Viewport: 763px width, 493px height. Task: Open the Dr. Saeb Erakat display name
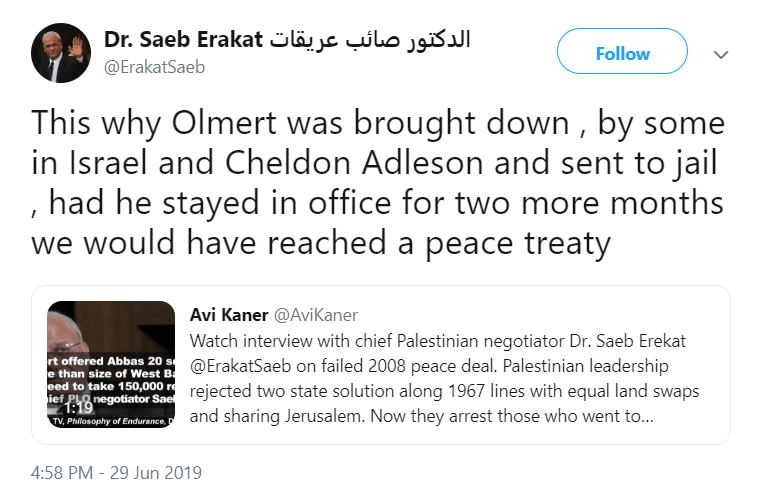click(x=183, y=40)
